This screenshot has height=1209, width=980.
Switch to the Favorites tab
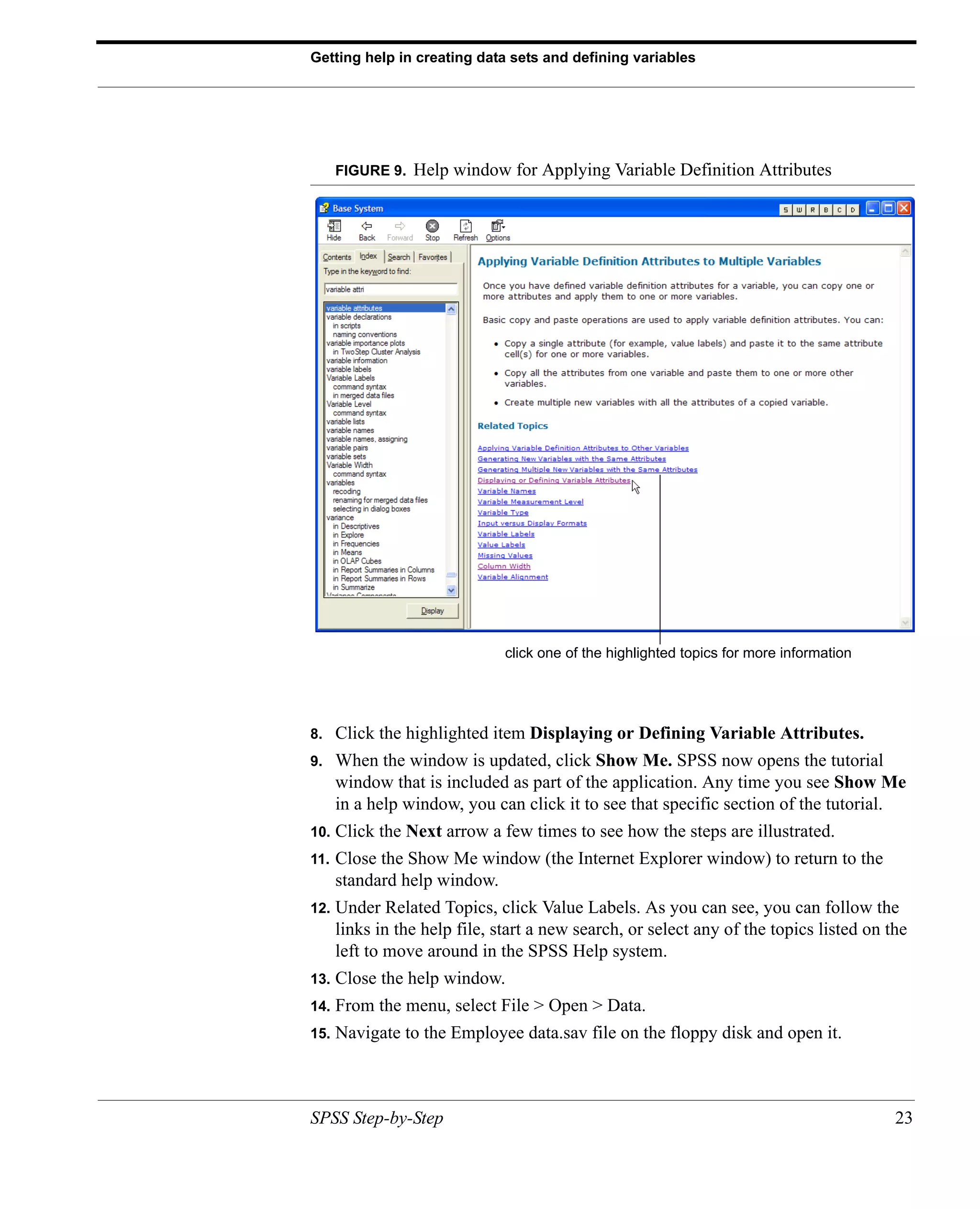tap(433, 257)
